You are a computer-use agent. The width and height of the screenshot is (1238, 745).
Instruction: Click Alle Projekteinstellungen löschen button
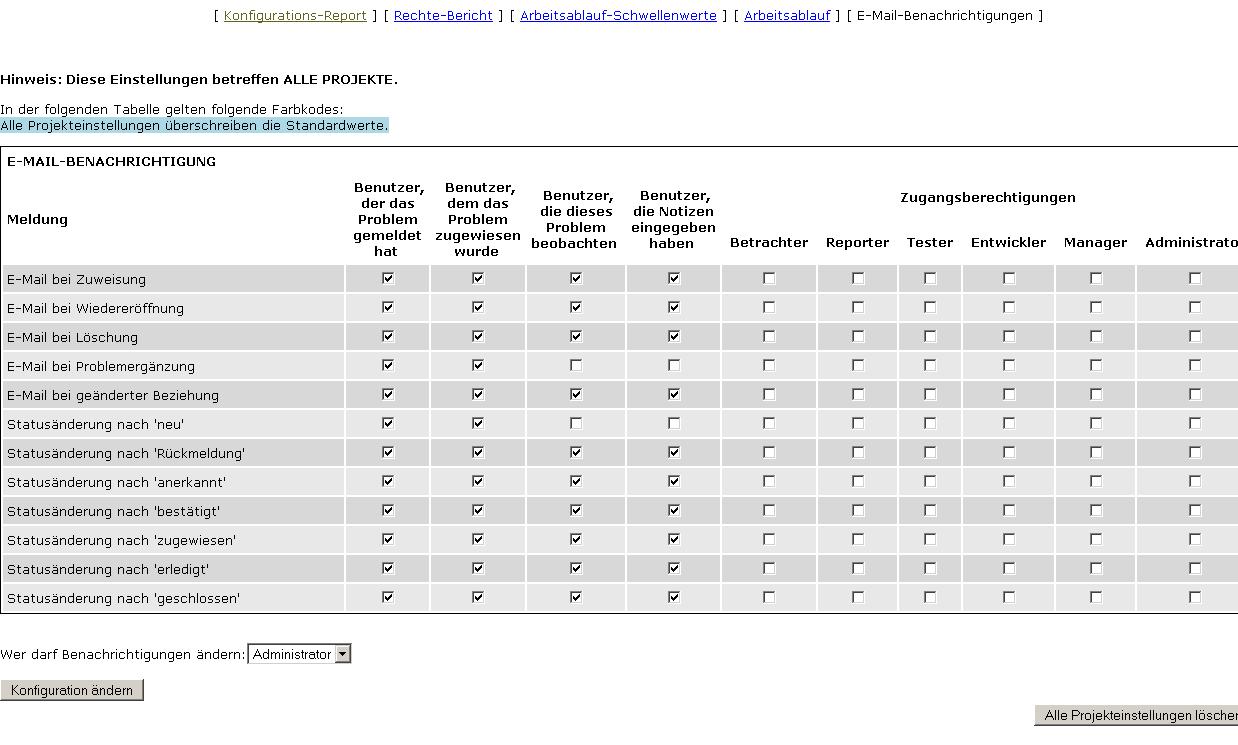pos(1138,715)
